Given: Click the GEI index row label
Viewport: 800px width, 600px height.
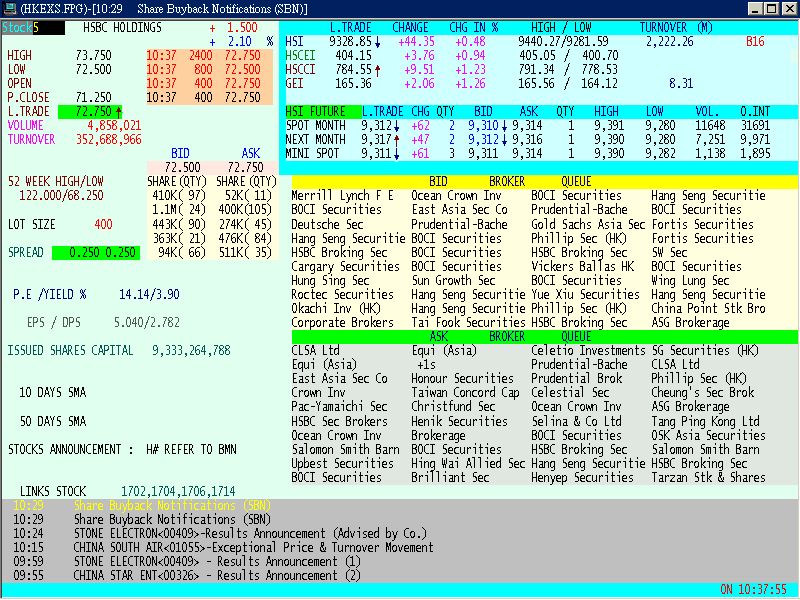Looking at the screenshot, I should (294, 84).
